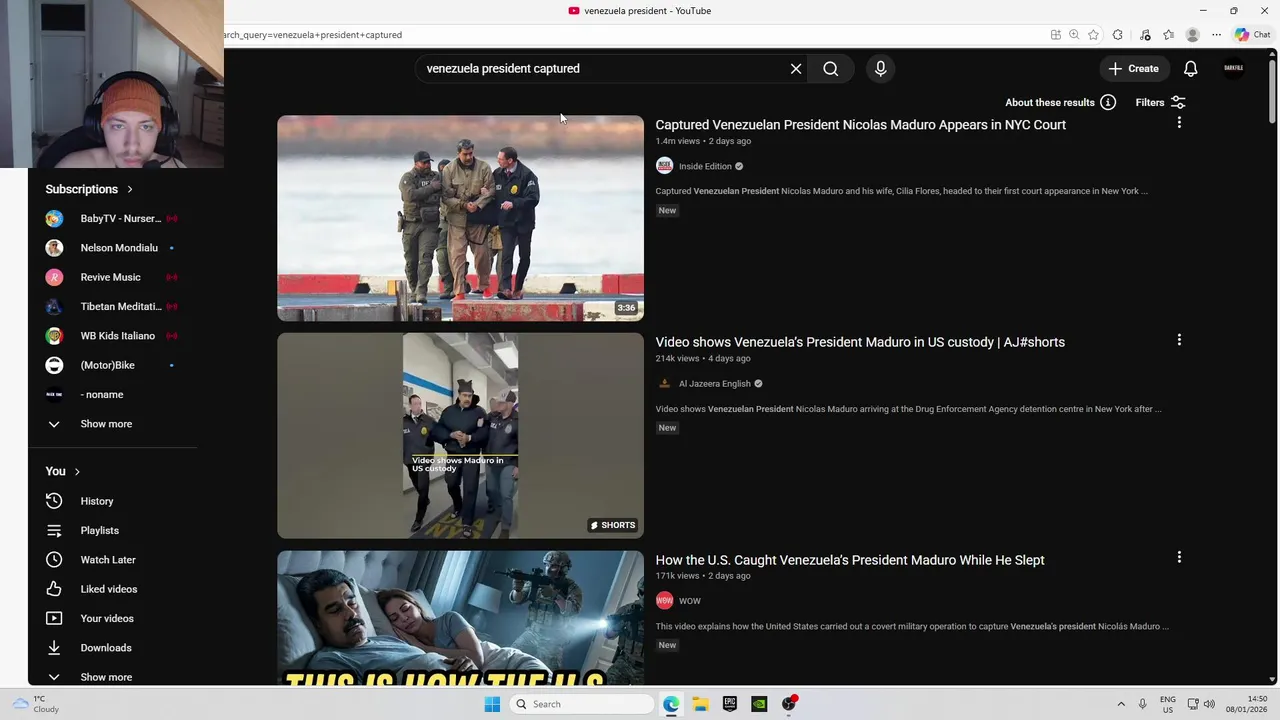This screenshot has width=1280, height=720.
Task: Play Captured Maduro Appears in NYC Court thumbnail
Action: [460, 218]
